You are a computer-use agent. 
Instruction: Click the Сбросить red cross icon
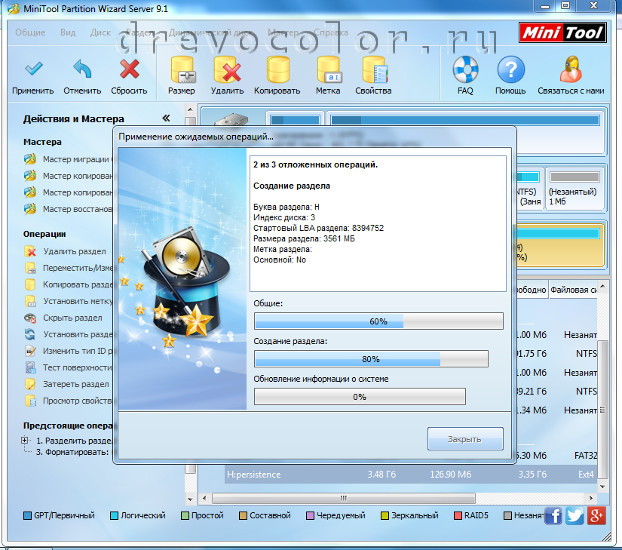(x=129, y=69)
